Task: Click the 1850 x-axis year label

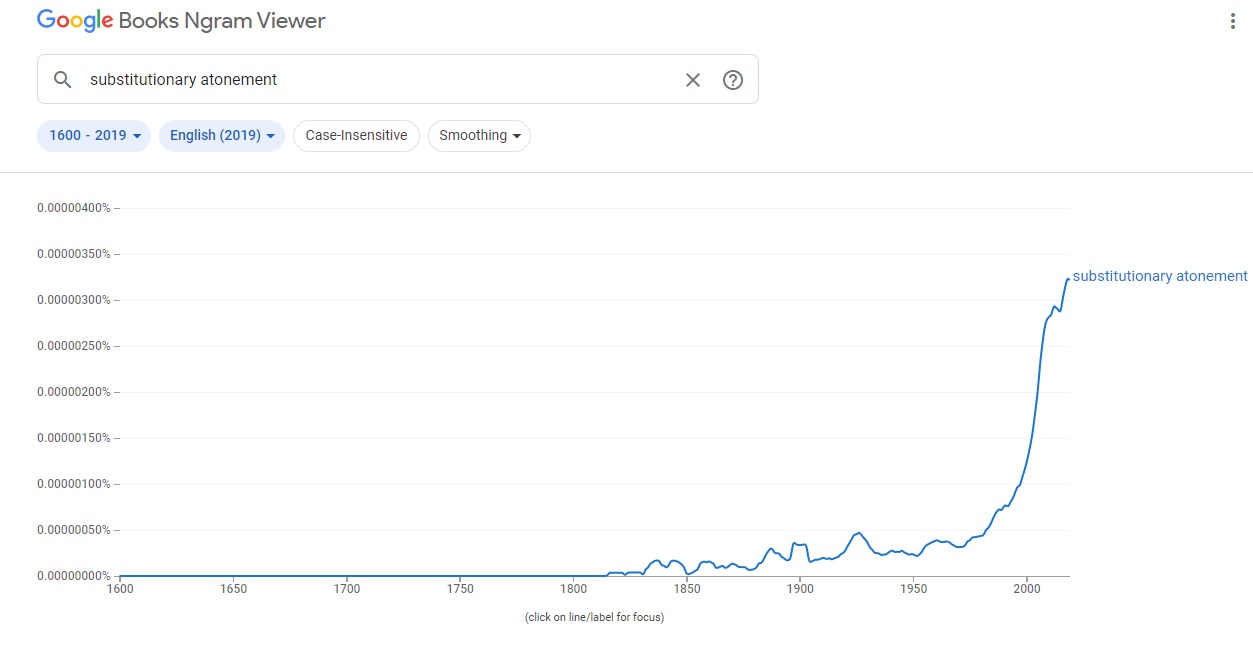Action: [x=686, y=590]
